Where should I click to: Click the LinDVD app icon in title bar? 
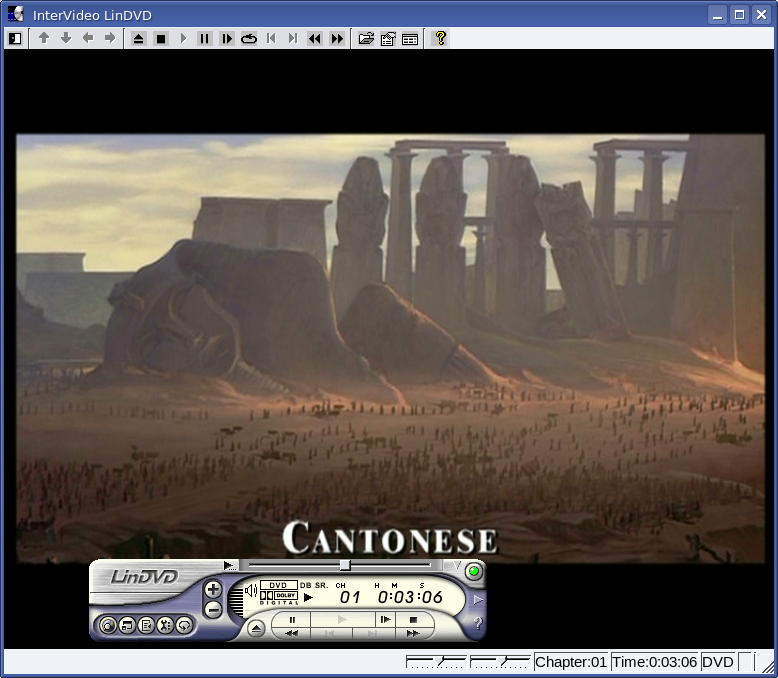pyautogui.click(x=16, y=14)
